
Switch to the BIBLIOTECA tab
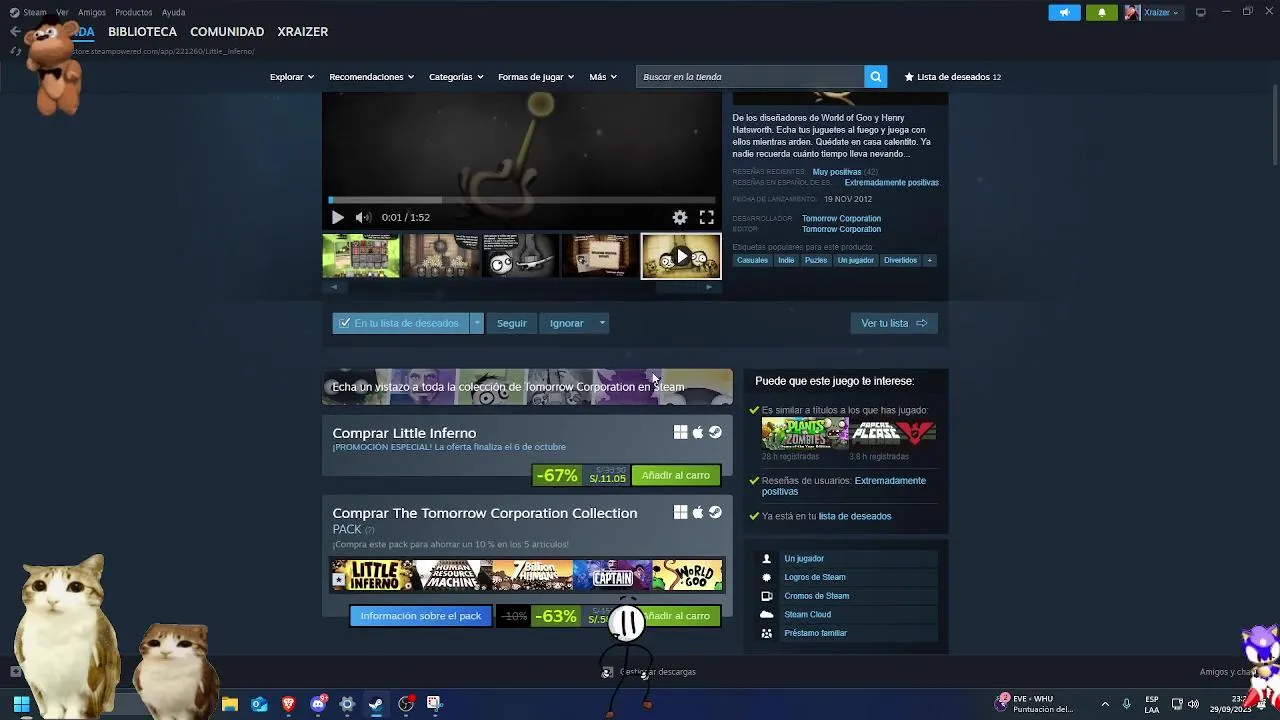tap(142, 32)
